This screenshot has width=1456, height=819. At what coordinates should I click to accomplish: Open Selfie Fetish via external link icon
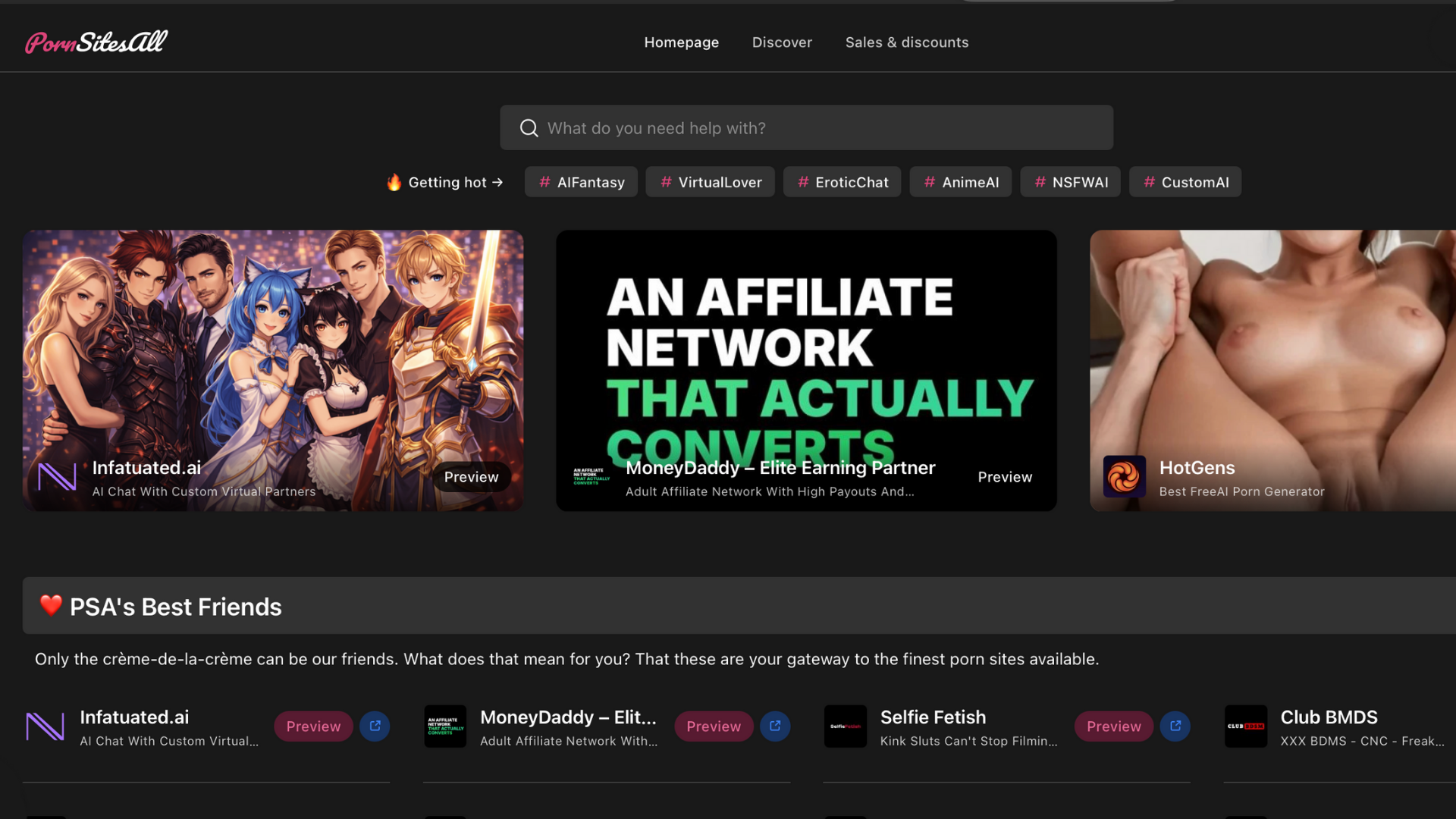tap(1175, 726)
